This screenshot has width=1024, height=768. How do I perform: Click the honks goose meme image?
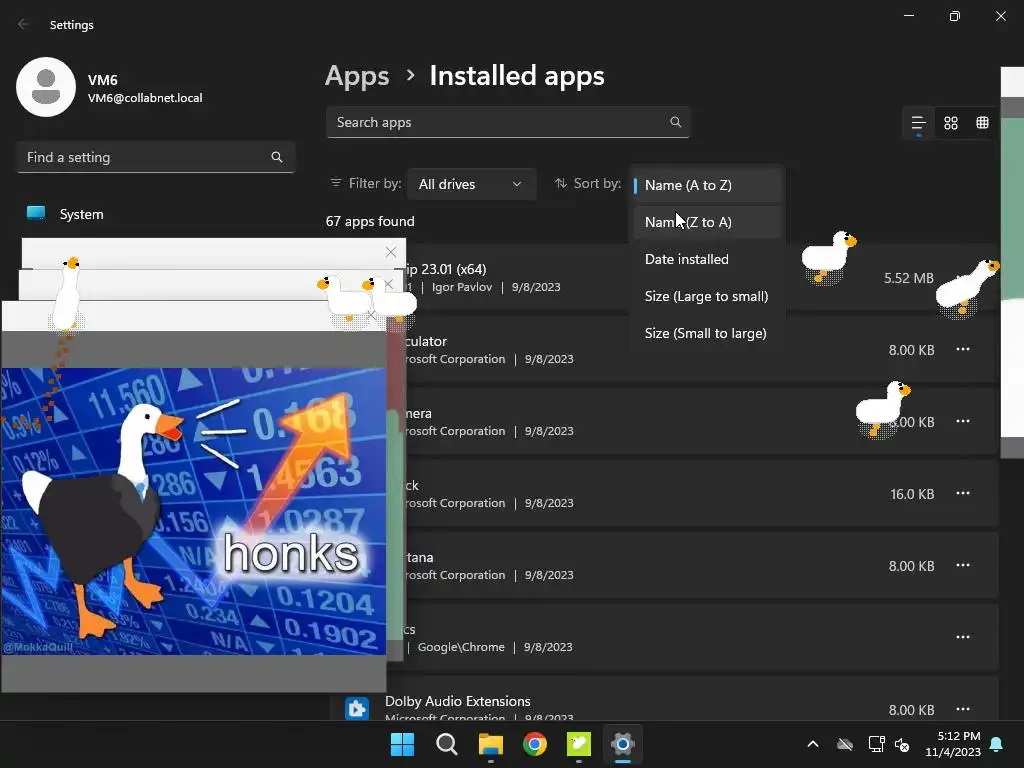193,511
